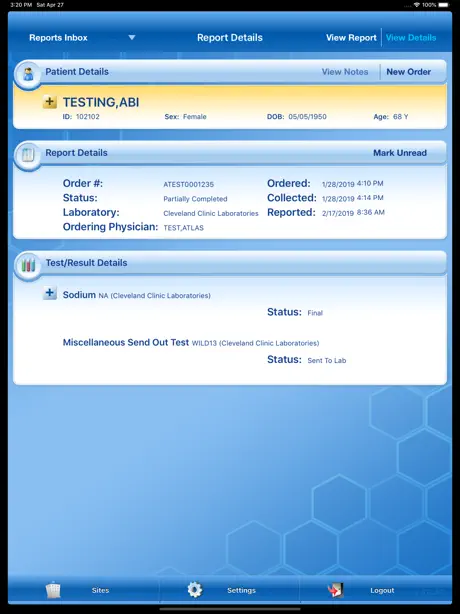Click Sodium status Final
The width and height of the screenshot is (460, 614).
pyautogui.click(x=315, y=313)
